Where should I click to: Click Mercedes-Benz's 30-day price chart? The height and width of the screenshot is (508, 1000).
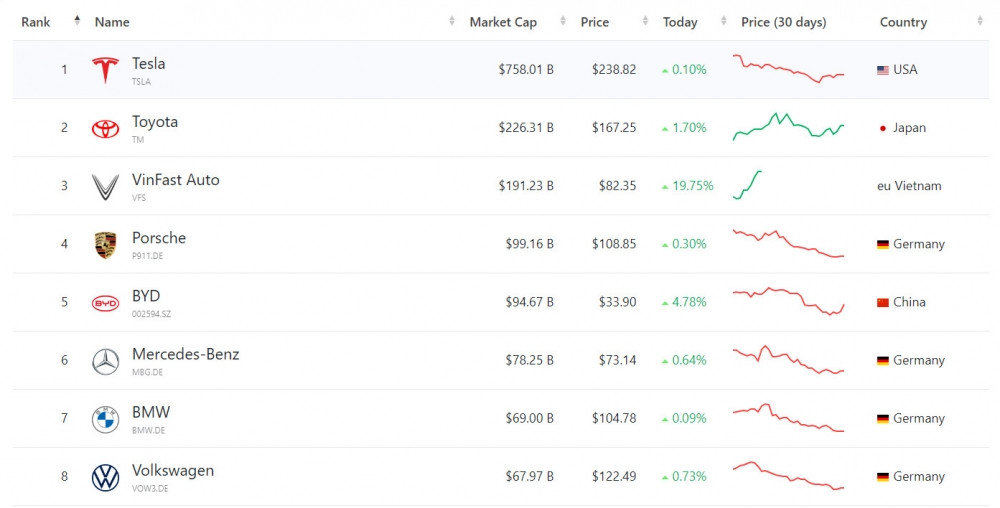pos(788,359)
